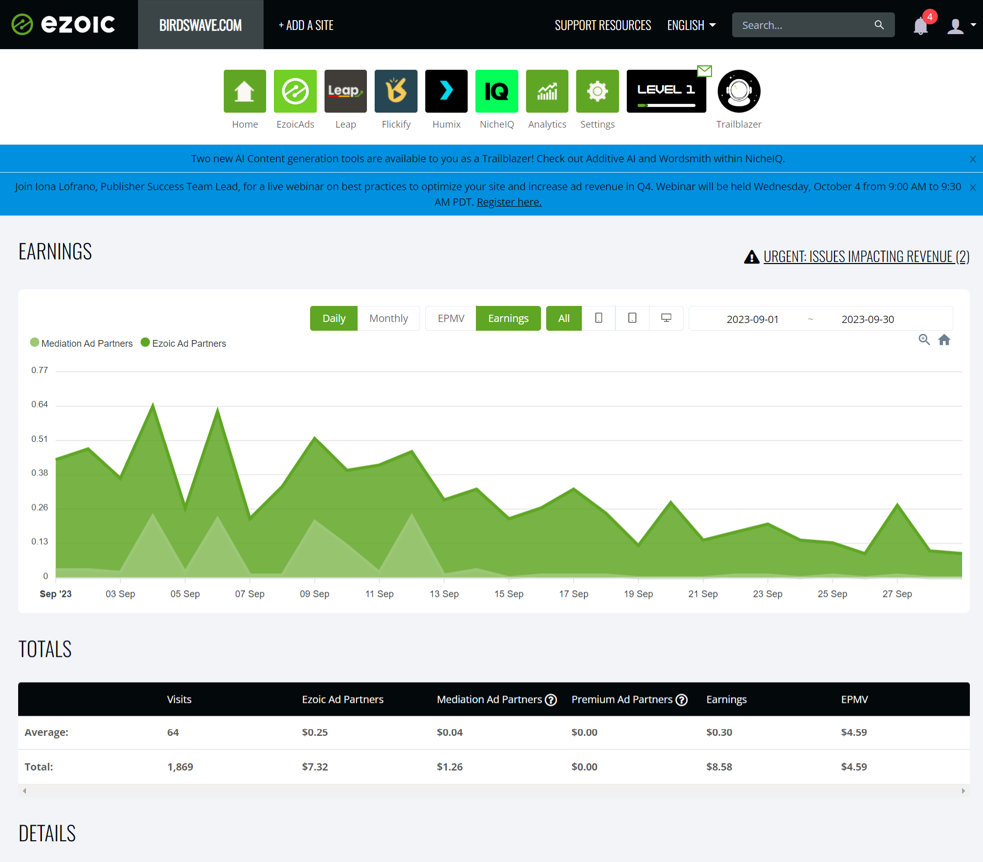Click the 27 Sep axis label
This screenshot has height=862, width=983.
pyautogui.click(x=897, y=594)
